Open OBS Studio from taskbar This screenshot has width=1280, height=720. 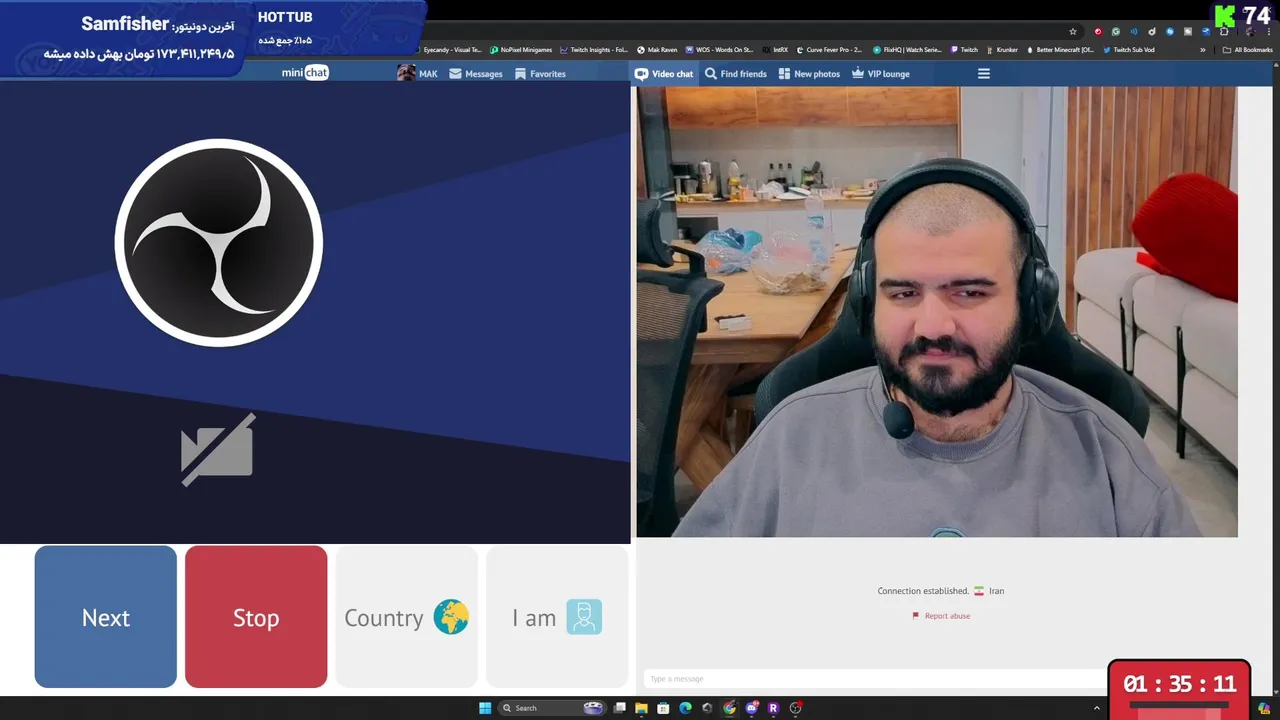click(795, 708)
